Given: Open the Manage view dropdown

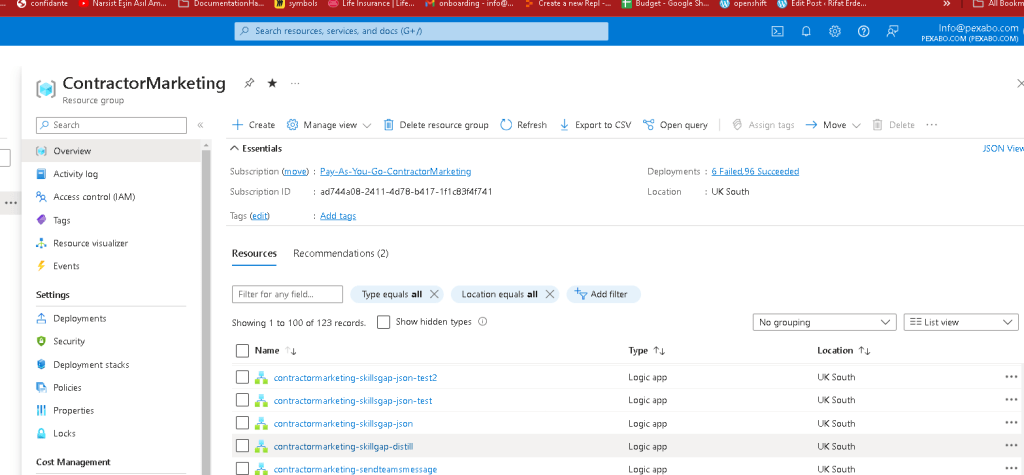Looking at the screenshot, I should (328, 125).
